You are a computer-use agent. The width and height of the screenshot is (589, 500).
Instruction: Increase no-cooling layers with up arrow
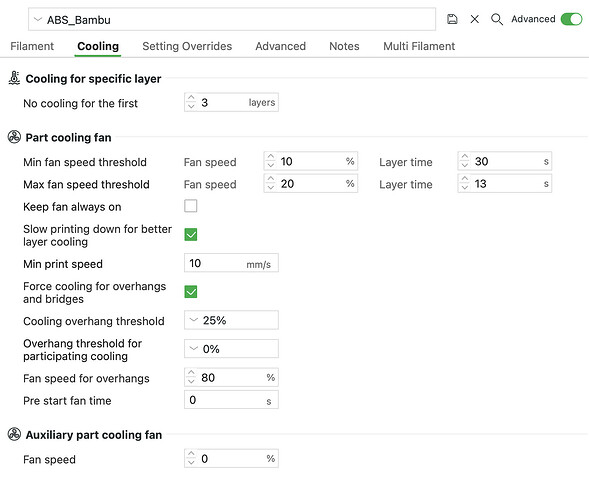[x=191, y=98]
